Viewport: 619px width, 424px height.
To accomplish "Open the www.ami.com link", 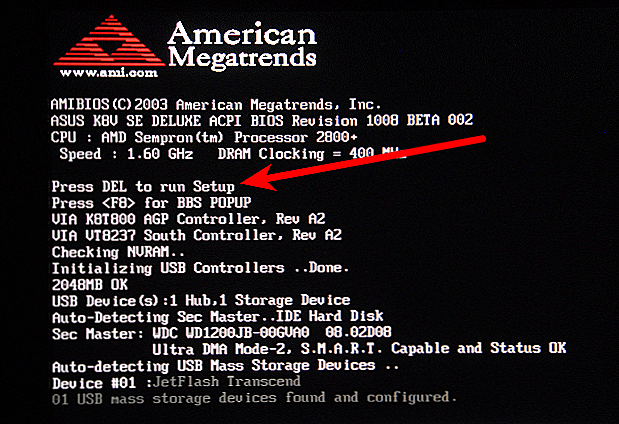I will pyautogui.click(x=109, y=73).
